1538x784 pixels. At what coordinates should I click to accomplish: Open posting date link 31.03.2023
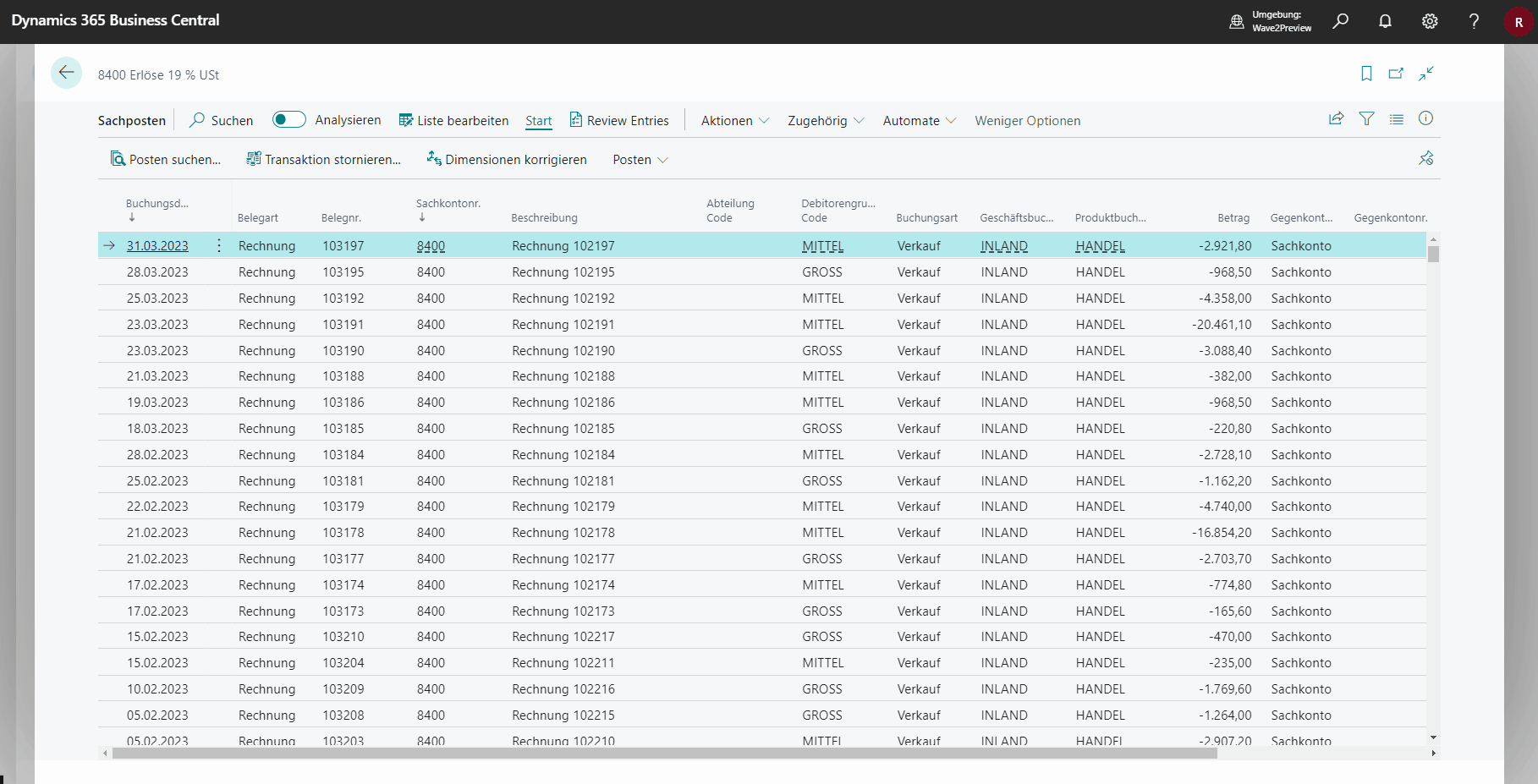pos(157,245)
